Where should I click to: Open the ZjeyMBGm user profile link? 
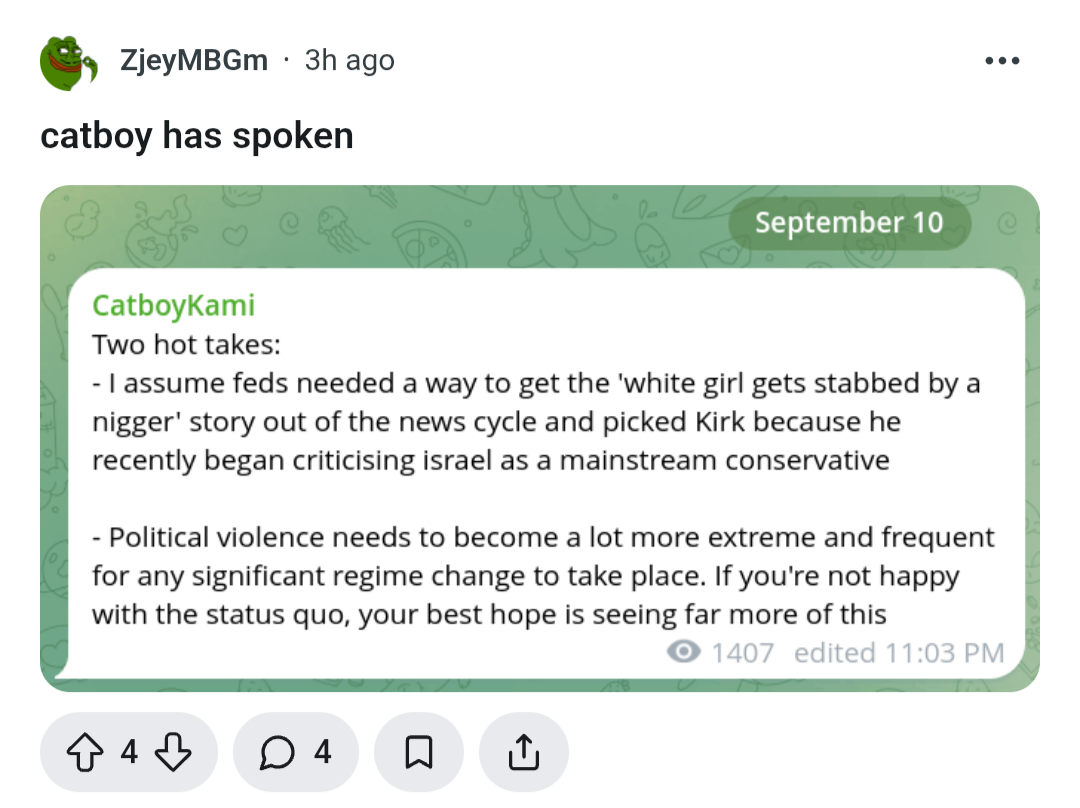(194, 61)
